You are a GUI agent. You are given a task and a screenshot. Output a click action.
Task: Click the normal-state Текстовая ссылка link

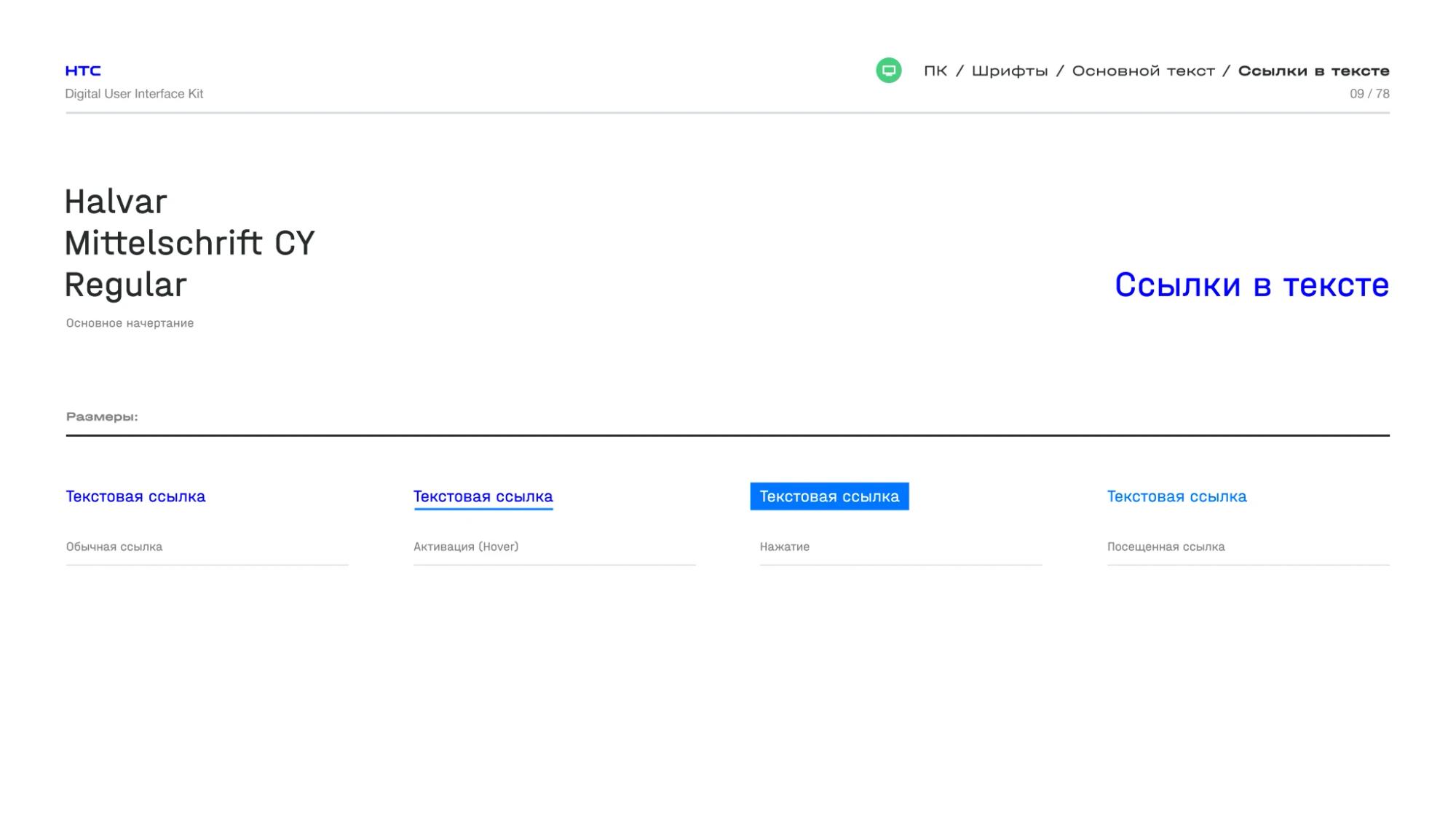coord(135,496)
